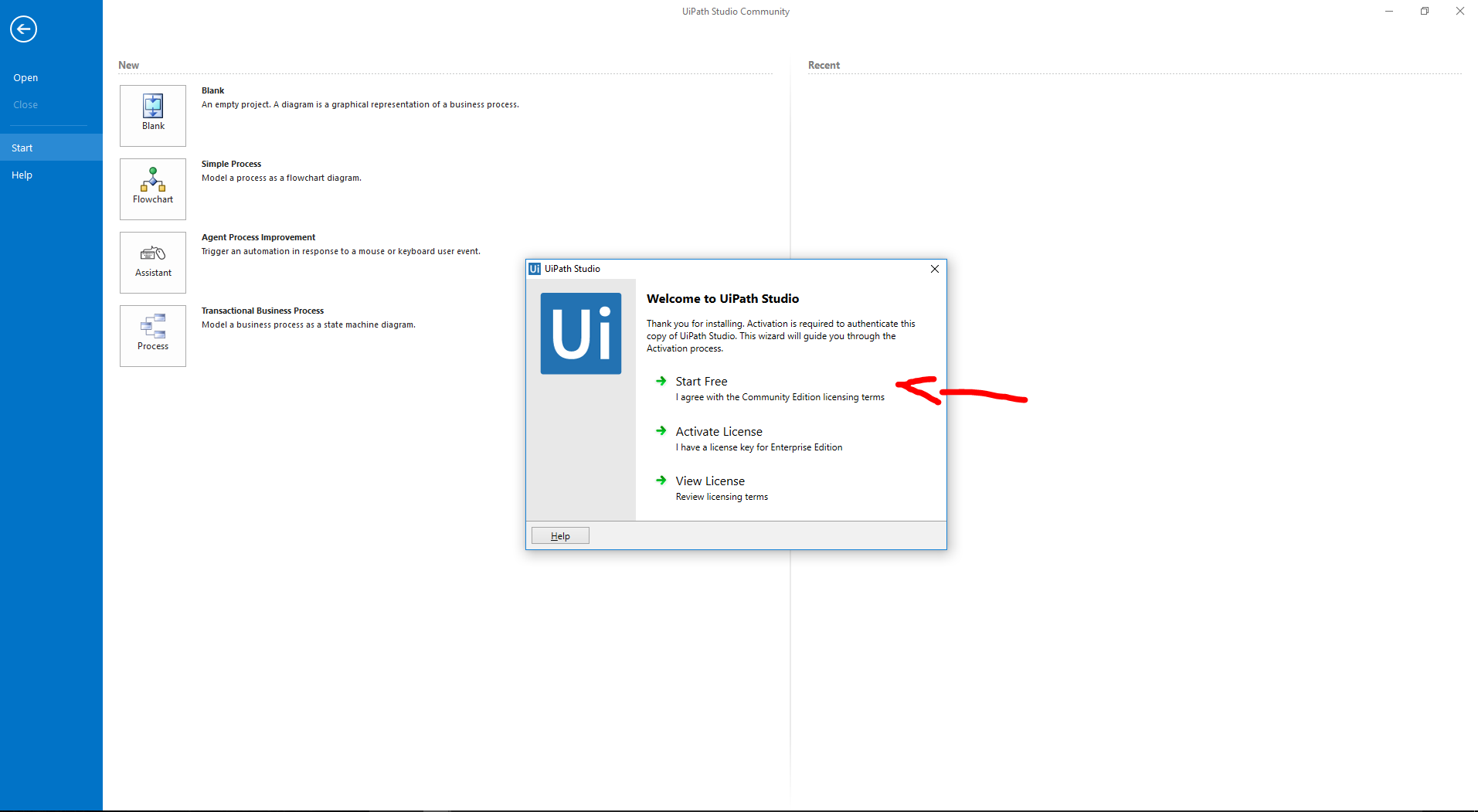Click the Blank template title text
Image resolution: width=1478 pixels, height=812 pixels.
[212, 90]
